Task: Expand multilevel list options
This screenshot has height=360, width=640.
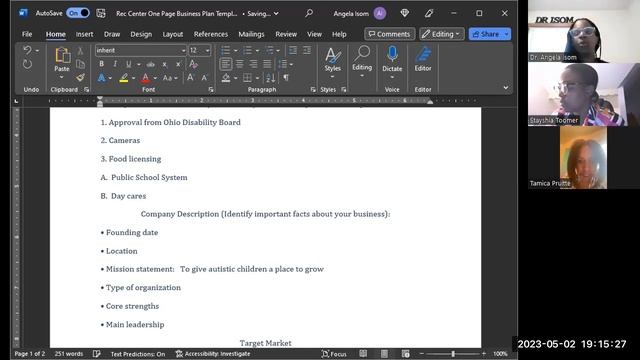Action: (278, 51)
